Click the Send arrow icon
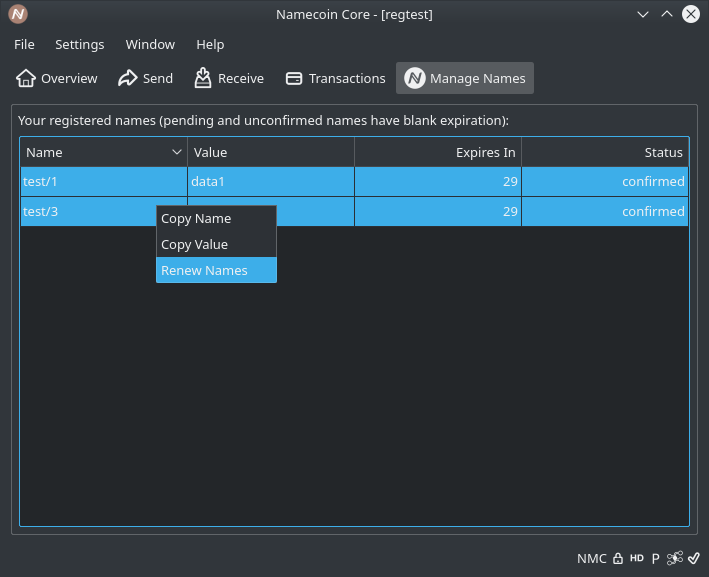Viewport: 709px width, 577px height. tap(128, 78)
